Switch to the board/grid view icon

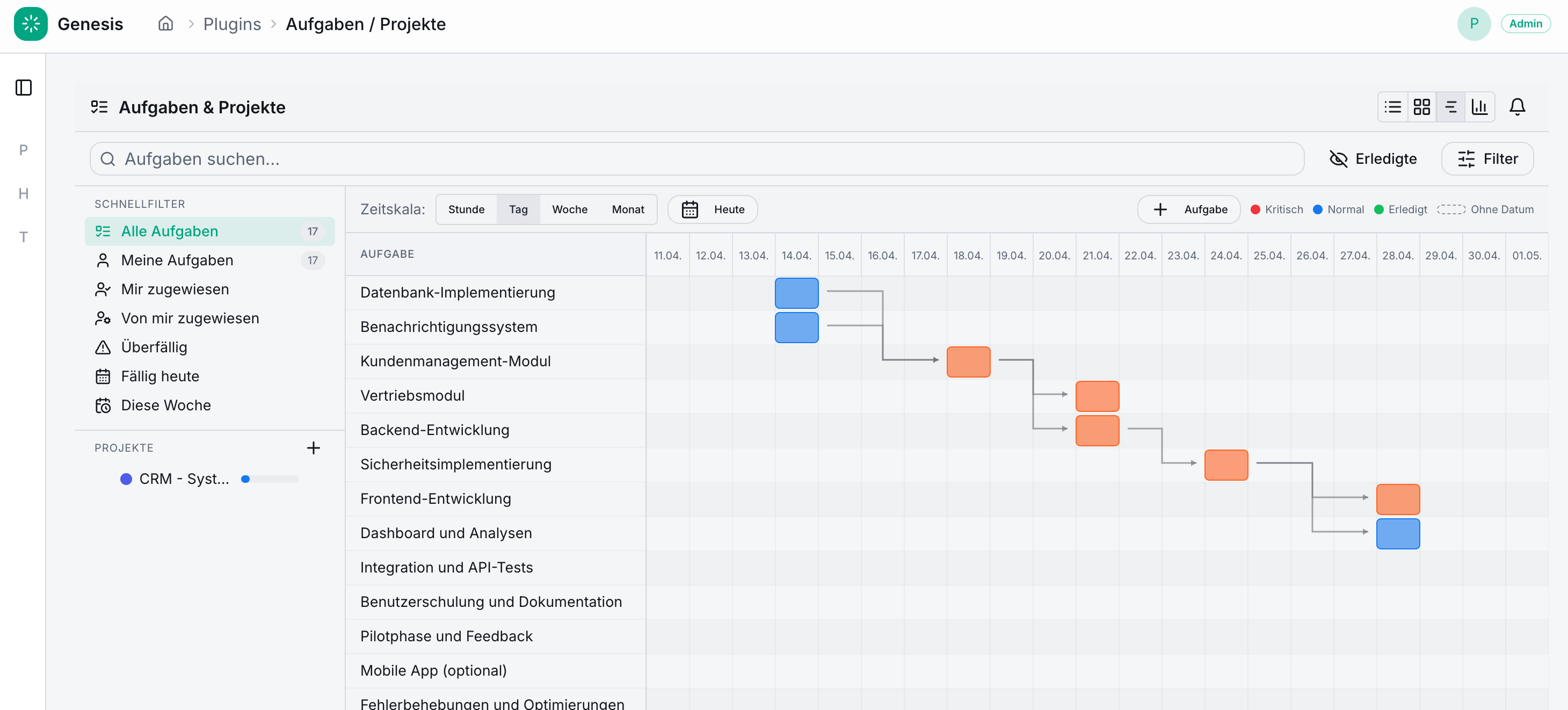click(1422, 106)
